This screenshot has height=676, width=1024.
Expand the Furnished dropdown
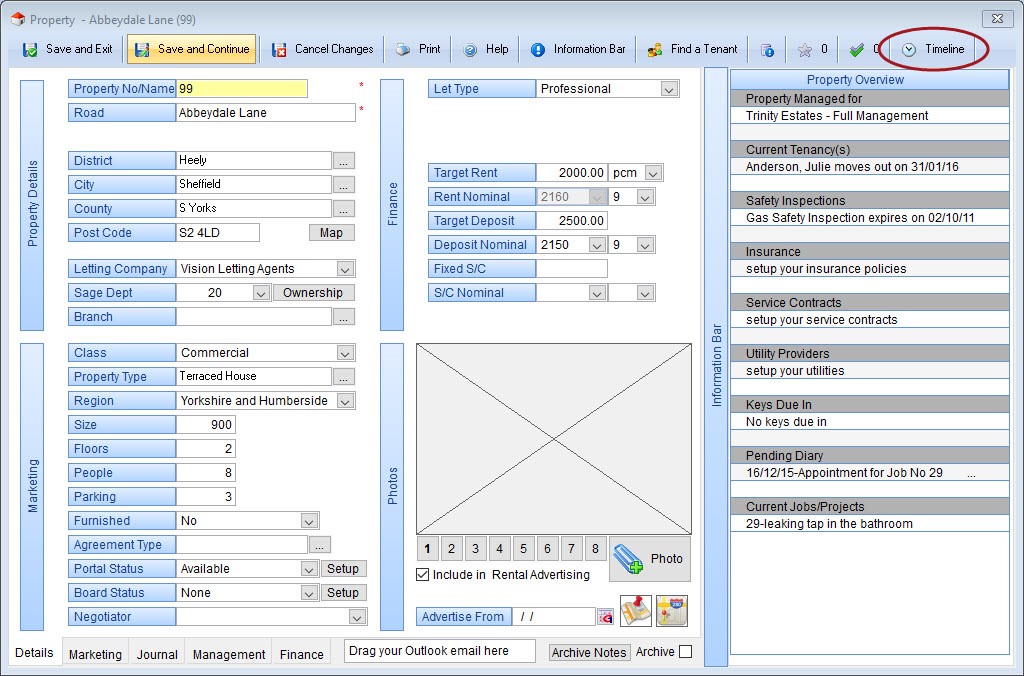(x=309, y=521)
